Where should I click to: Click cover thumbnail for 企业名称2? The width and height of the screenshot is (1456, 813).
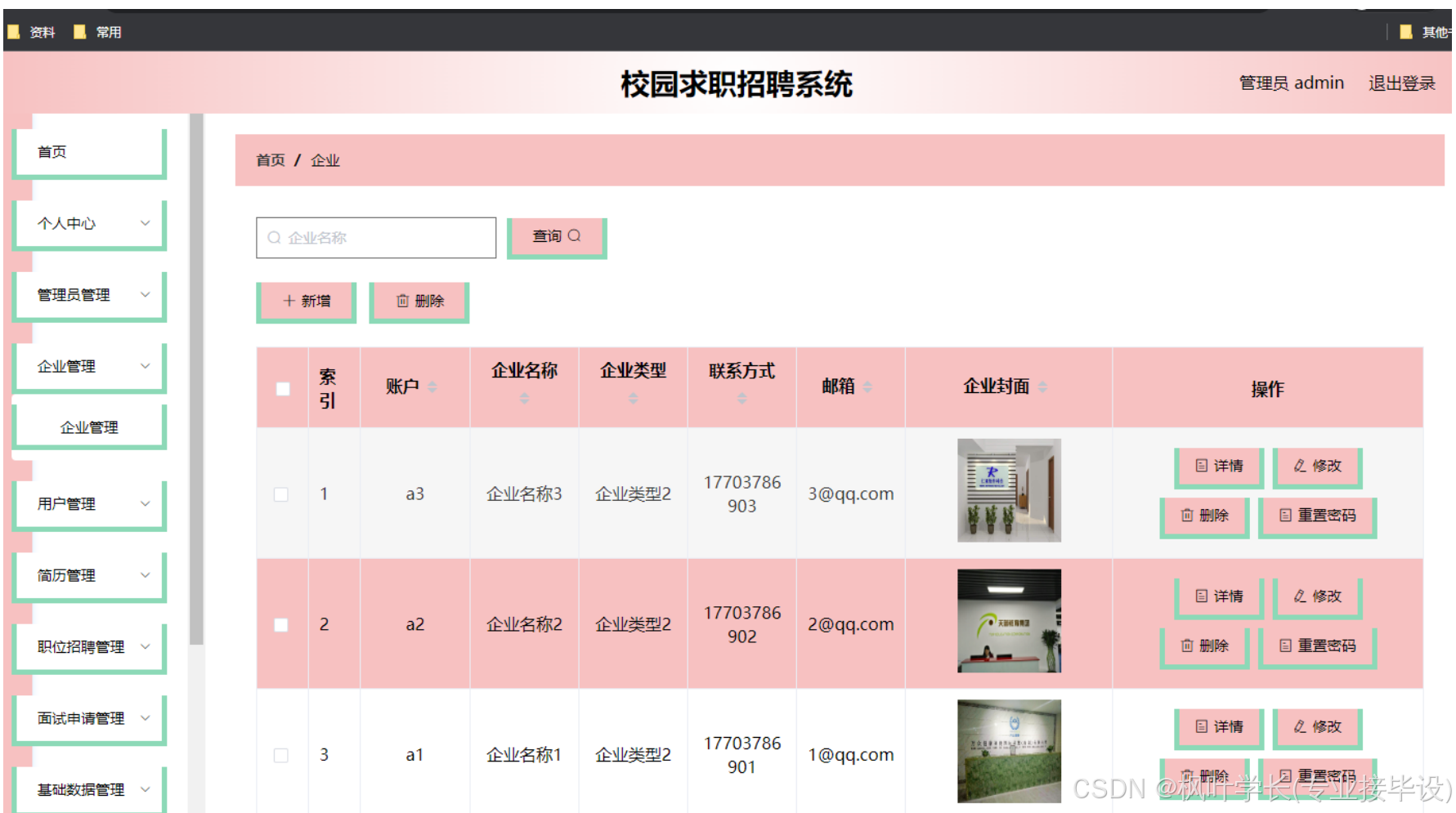pos(1009,621)
